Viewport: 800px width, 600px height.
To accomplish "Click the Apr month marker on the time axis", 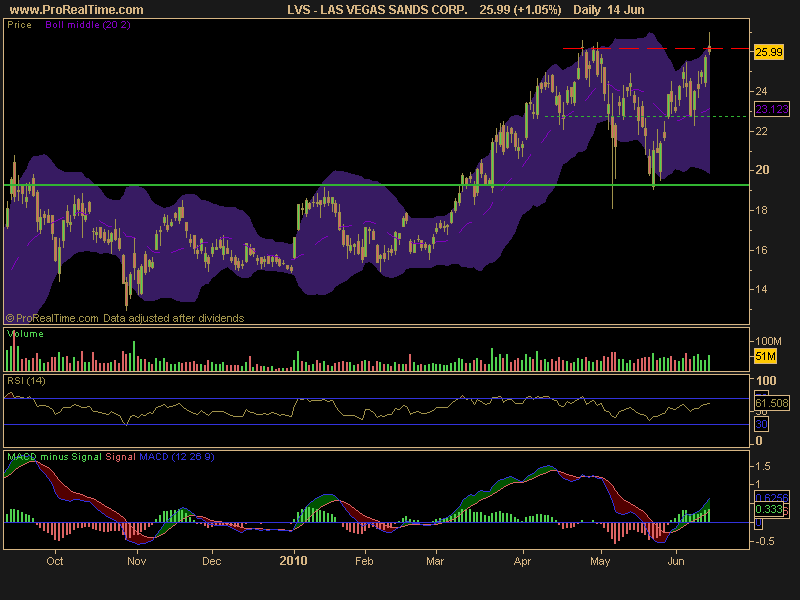I will 522,561.
